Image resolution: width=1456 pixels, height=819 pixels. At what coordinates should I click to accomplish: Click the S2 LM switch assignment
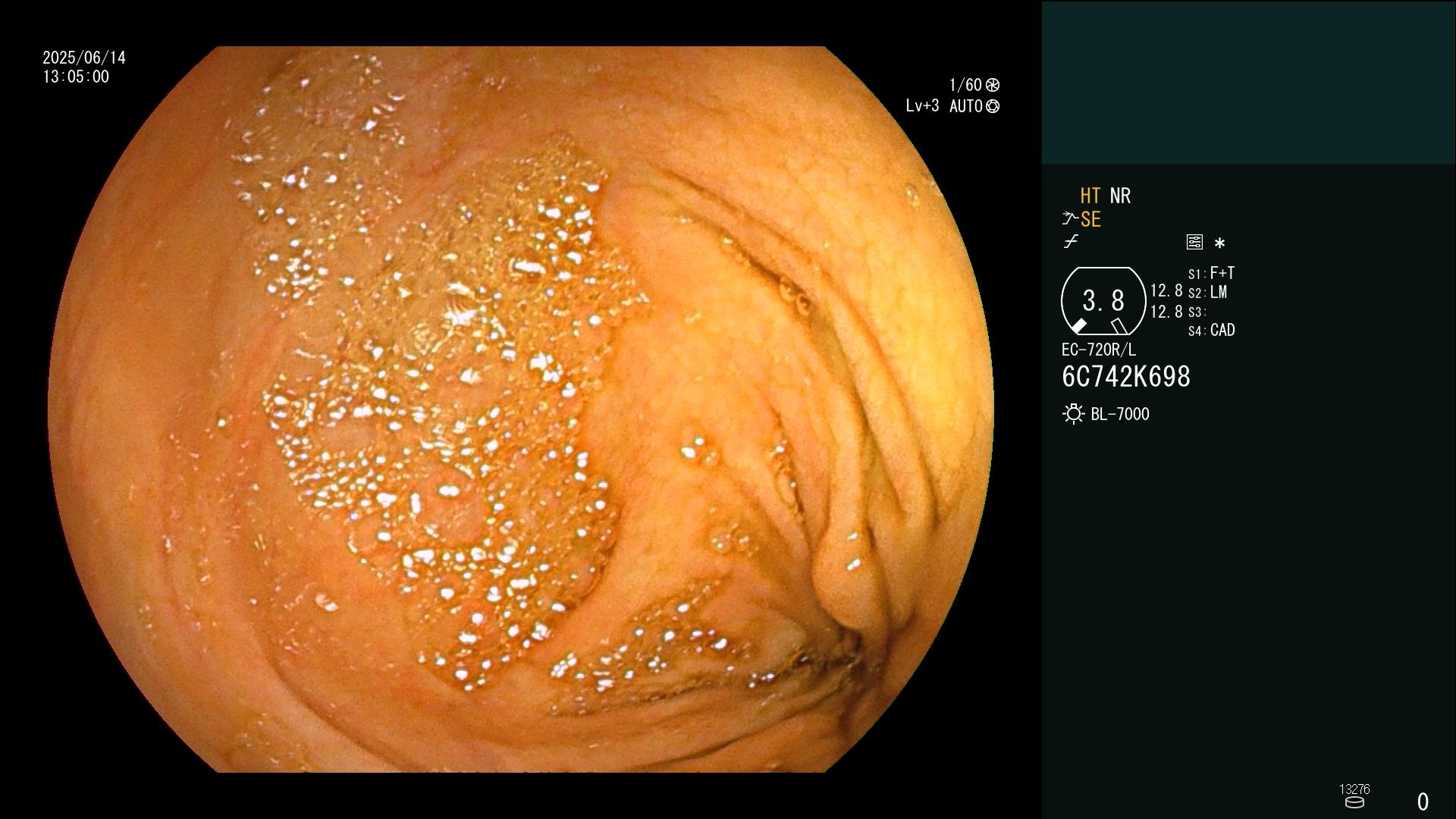pos(1208,293)
